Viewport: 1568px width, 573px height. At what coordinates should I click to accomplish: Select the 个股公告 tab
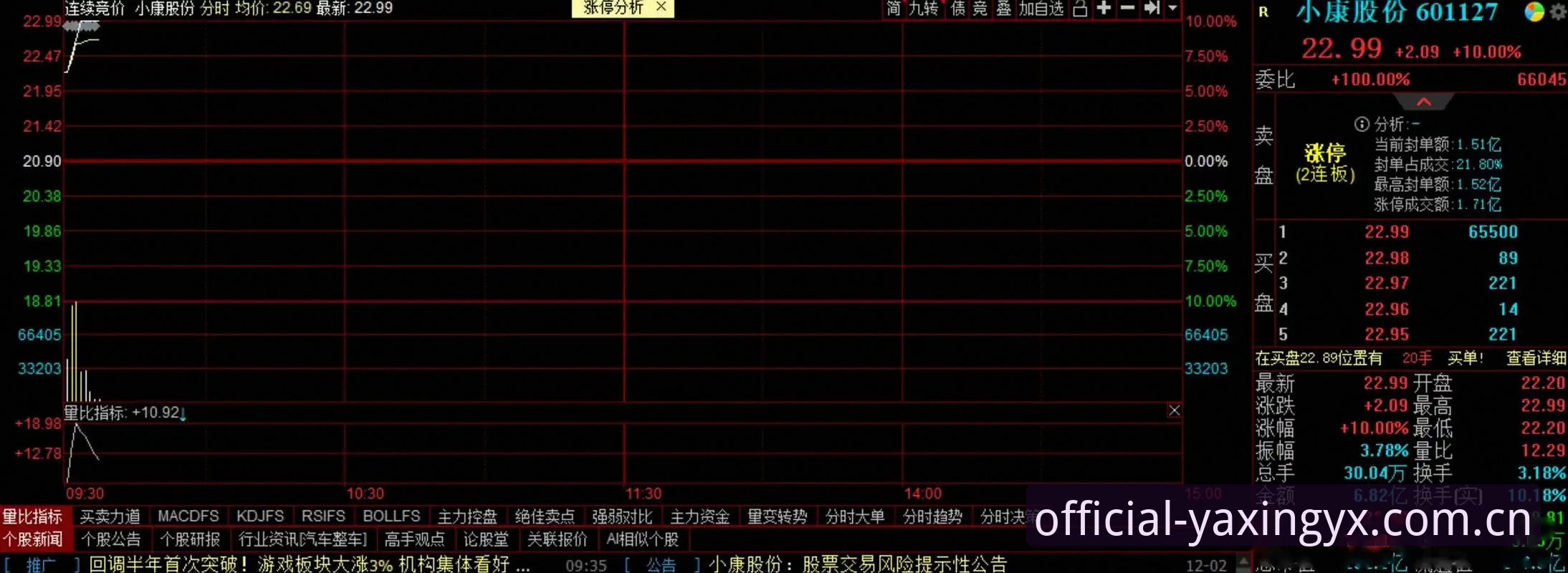tap(111, 539)
